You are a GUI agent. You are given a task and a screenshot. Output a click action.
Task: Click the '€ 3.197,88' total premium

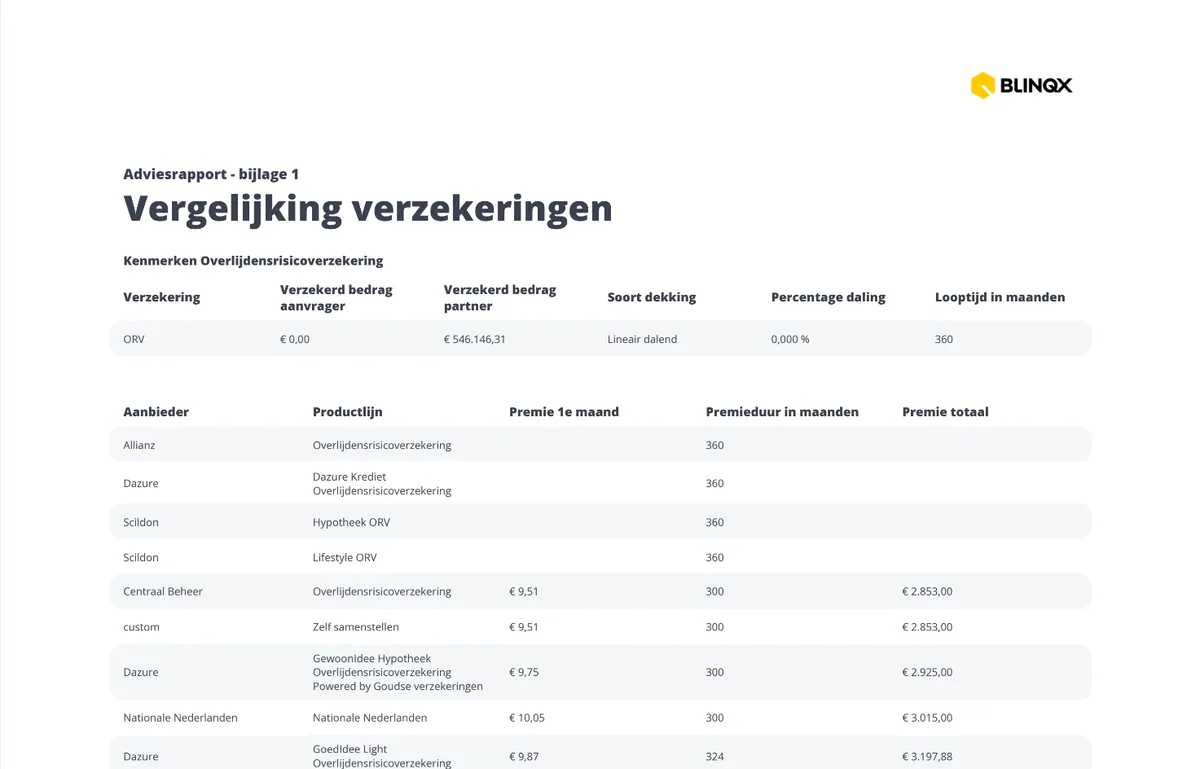[x=927, y=756]
